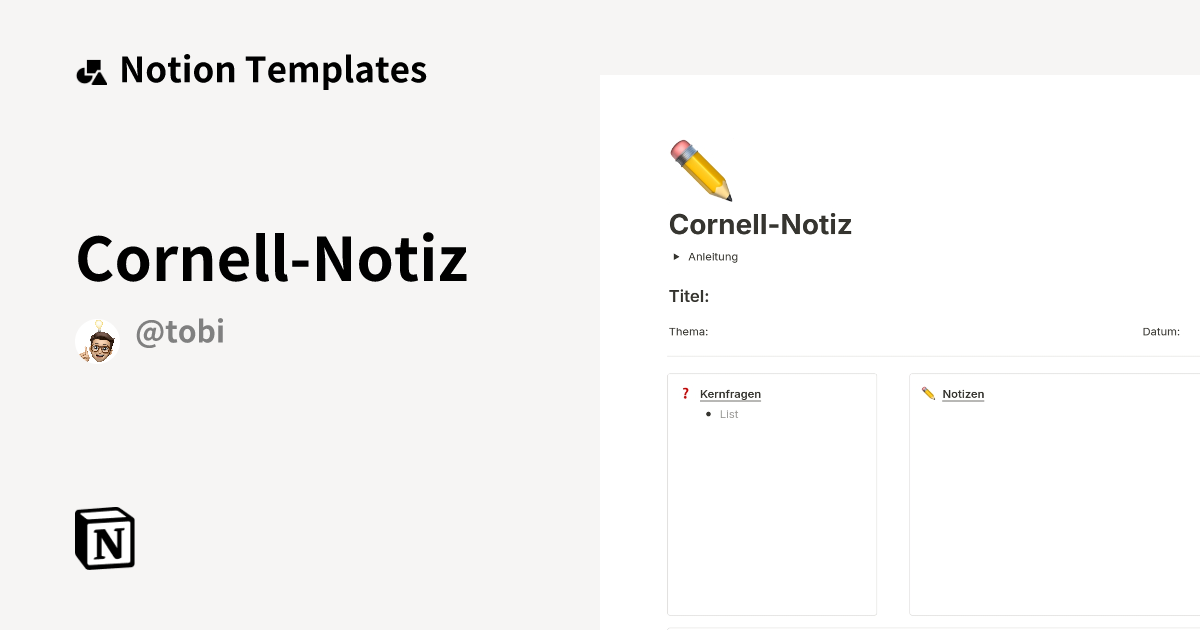Click the pencil emoji next to Notizen

[929, 393]
